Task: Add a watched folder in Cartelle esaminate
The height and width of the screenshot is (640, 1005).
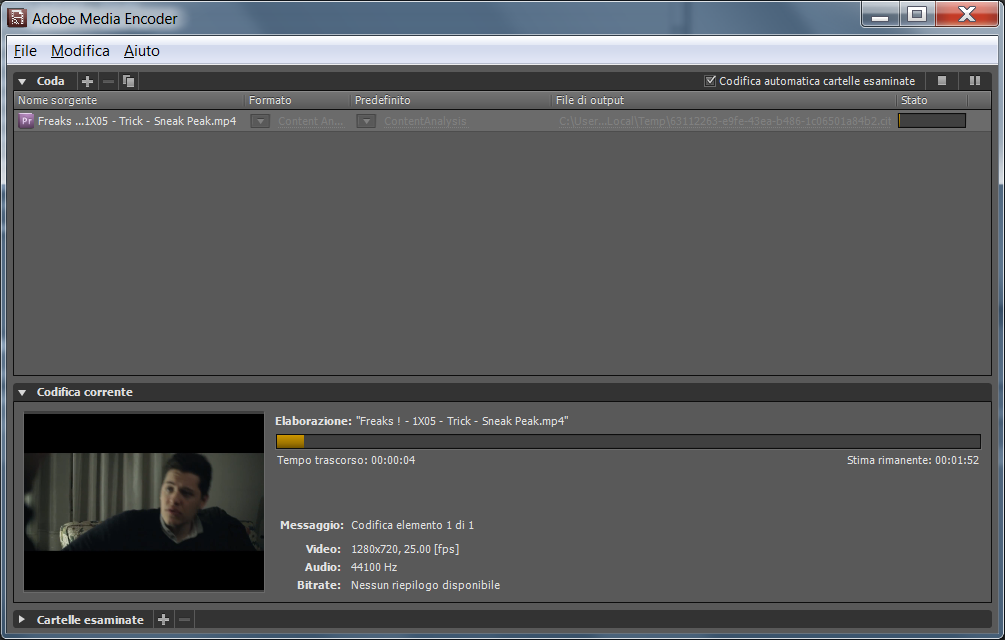Action: click(163, 619)
